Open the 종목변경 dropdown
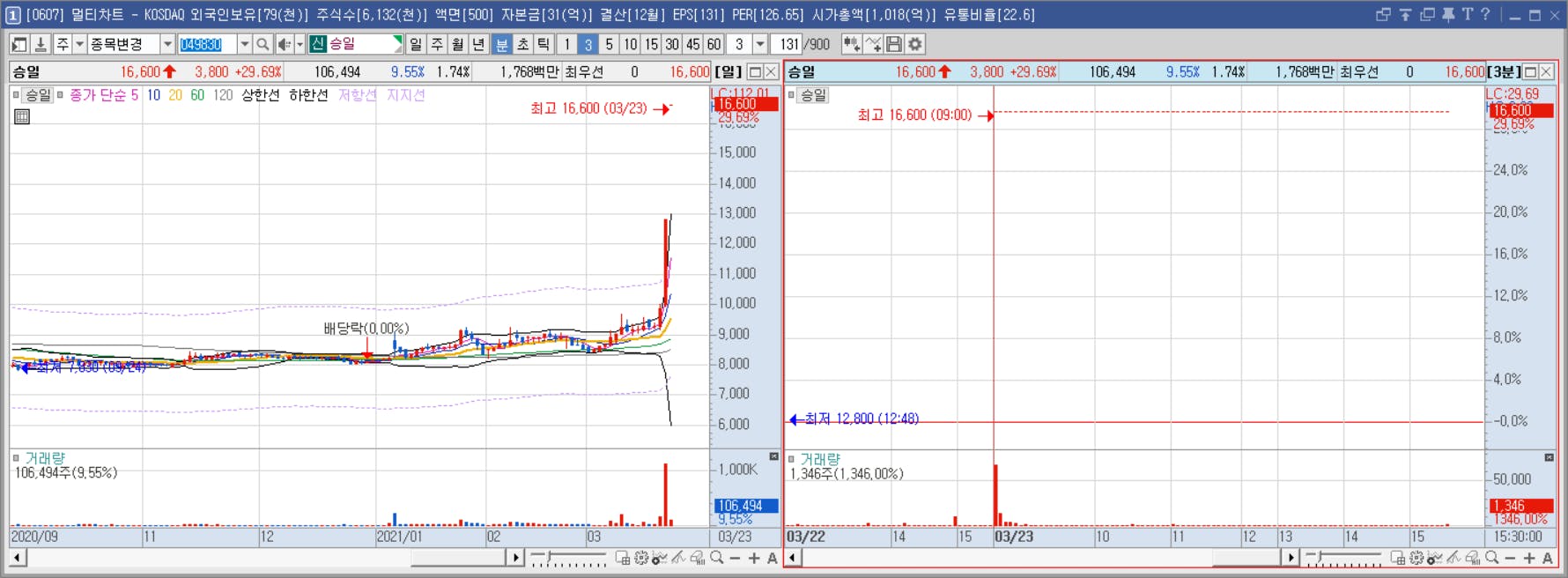 pyautogui.click(x=167, y=44)
